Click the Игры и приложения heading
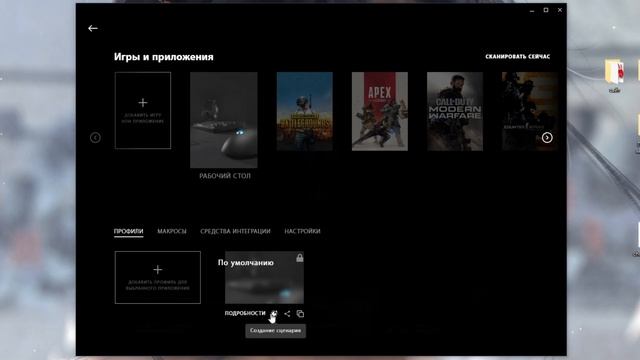The image size is (640, 360). [x=164, y=57]
